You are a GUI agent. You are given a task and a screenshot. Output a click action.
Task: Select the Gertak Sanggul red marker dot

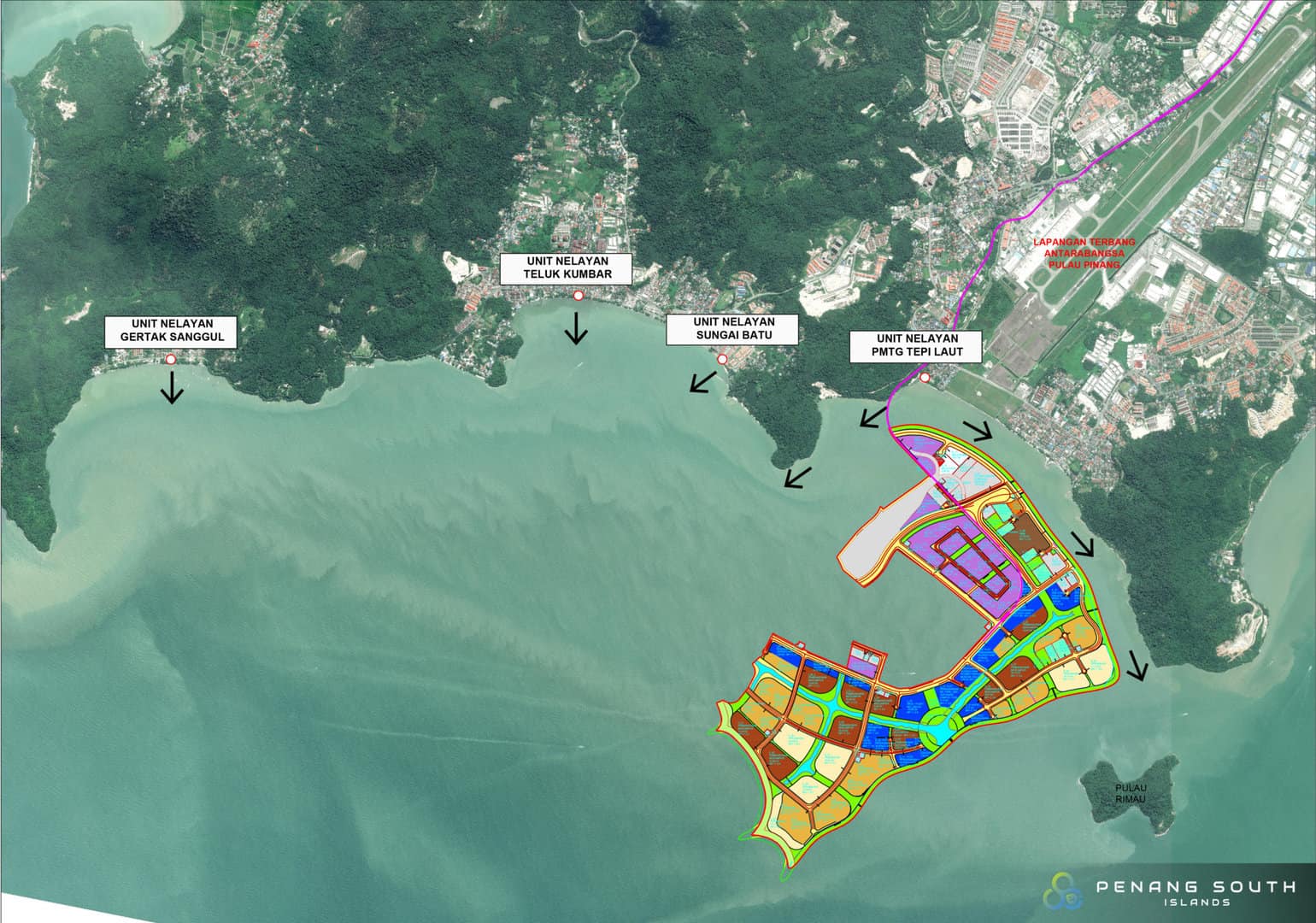171,361
